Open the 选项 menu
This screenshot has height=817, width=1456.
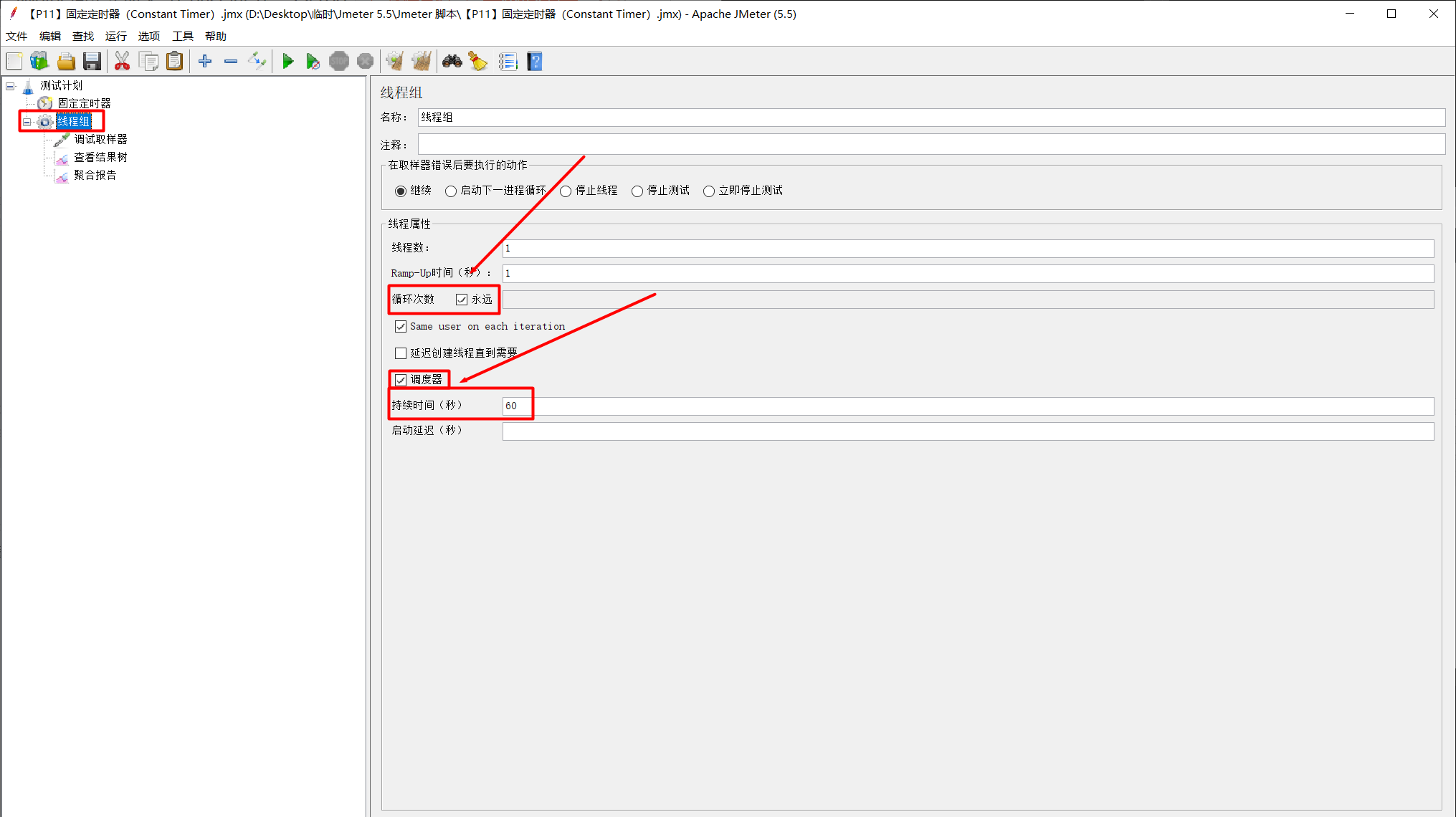click(149, 36)
